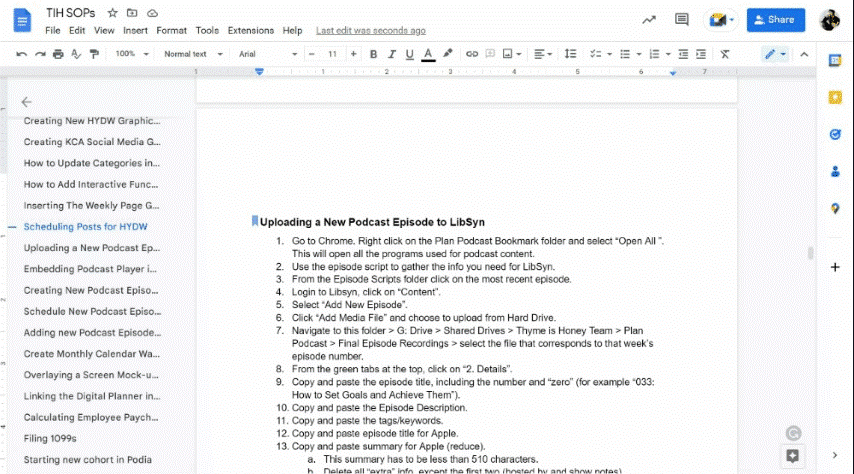854x474 pixels.
Task: Insert a link using toolbar icon
Action: [x=472, y=54]
